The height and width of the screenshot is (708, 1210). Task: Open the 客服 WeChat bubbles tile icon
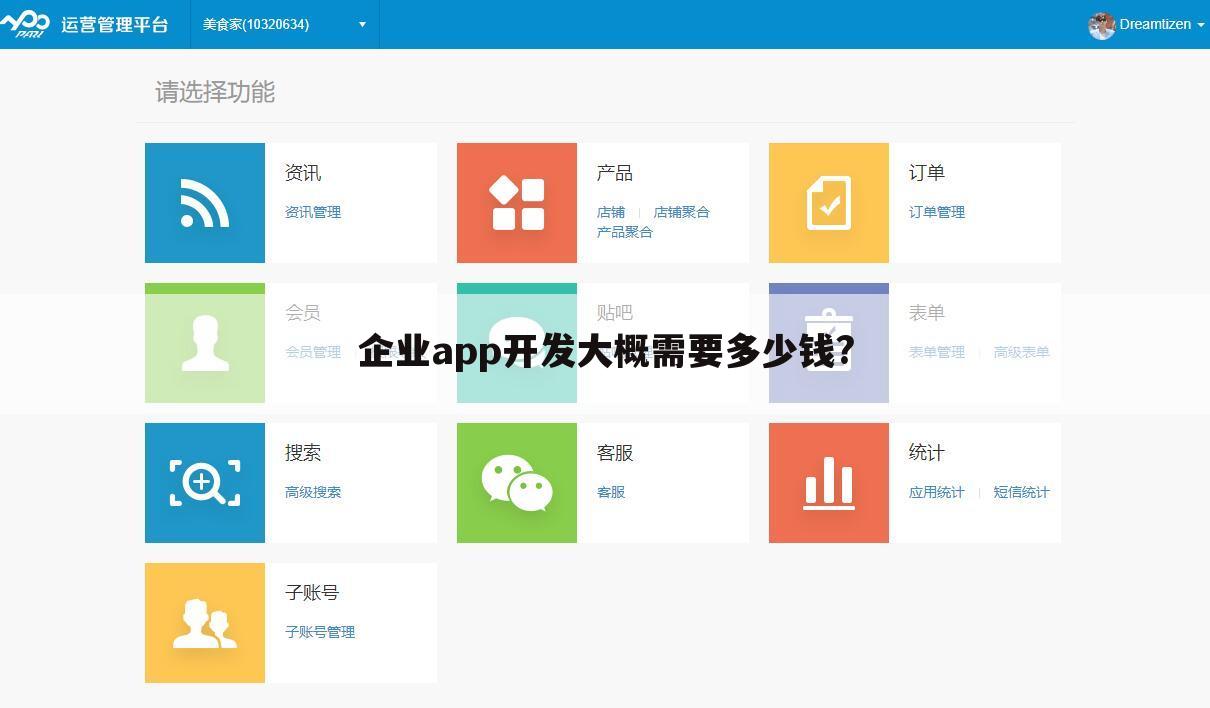pyautogui.click(x=517, y=483)
